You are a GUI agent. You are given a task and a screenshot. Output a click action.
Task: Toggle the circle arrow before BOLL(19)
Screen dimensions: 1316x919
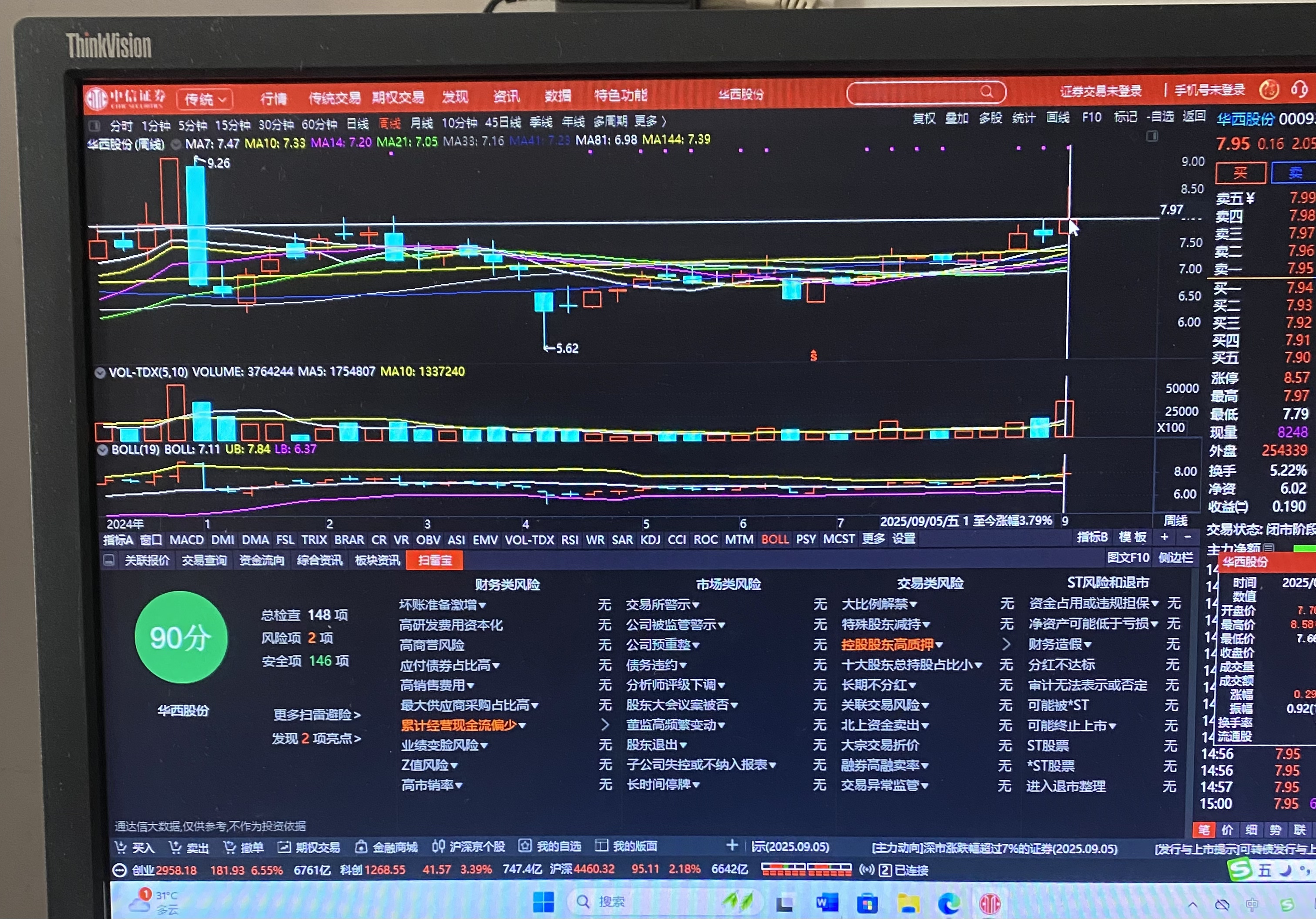[x=103, y=450]
